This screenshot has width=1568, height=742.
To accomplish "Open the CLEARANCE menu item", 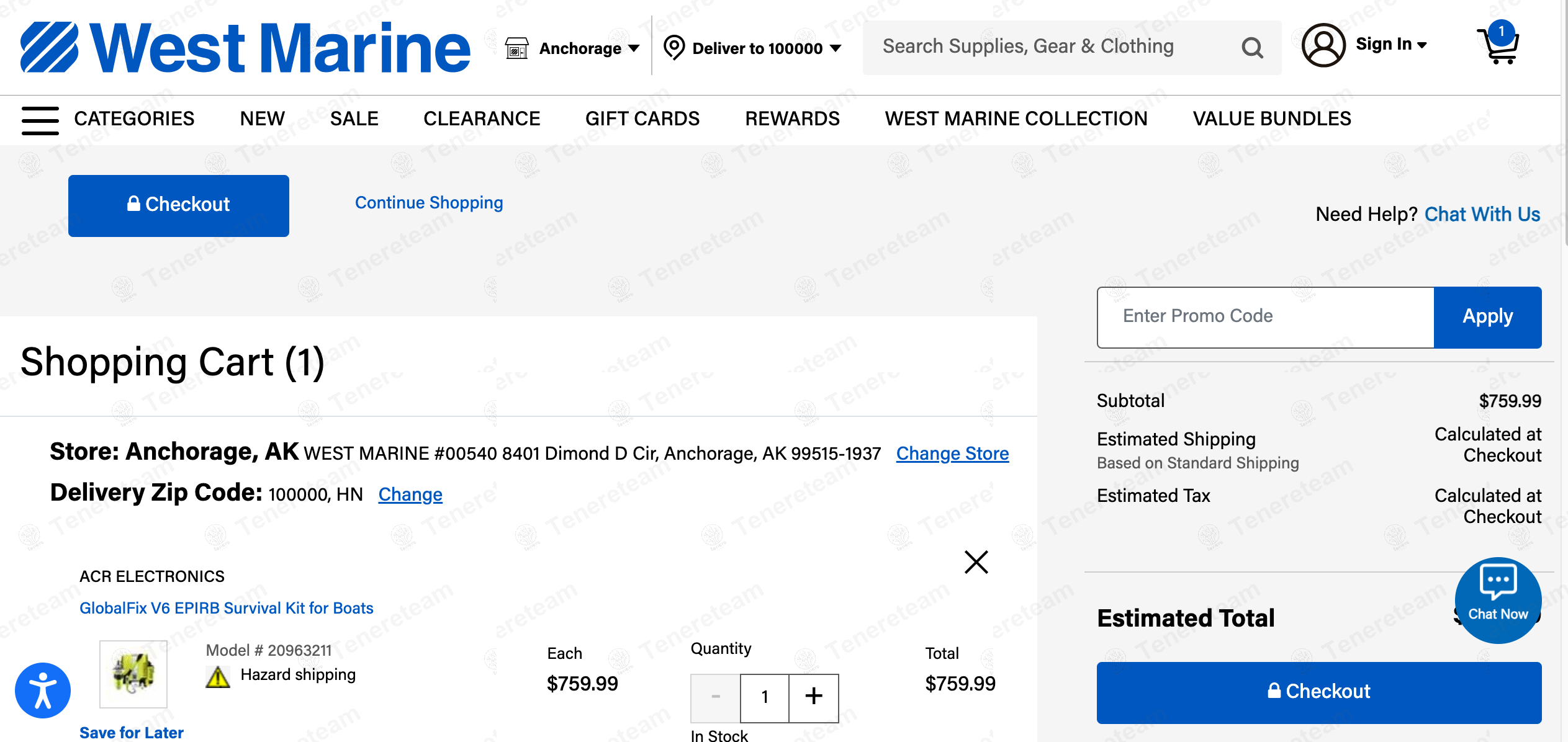I will pyautogui.click(x=482, y=118).
